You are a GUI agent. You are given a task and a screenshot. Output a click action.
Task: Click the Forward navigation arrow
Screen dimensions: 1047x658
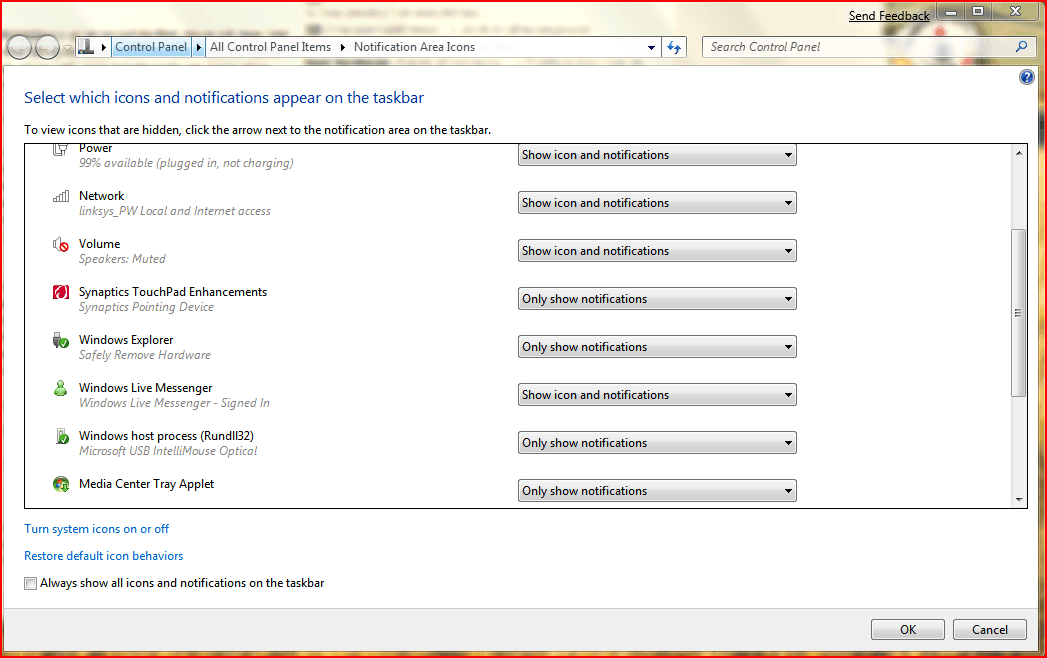click(x=47, y=47)
